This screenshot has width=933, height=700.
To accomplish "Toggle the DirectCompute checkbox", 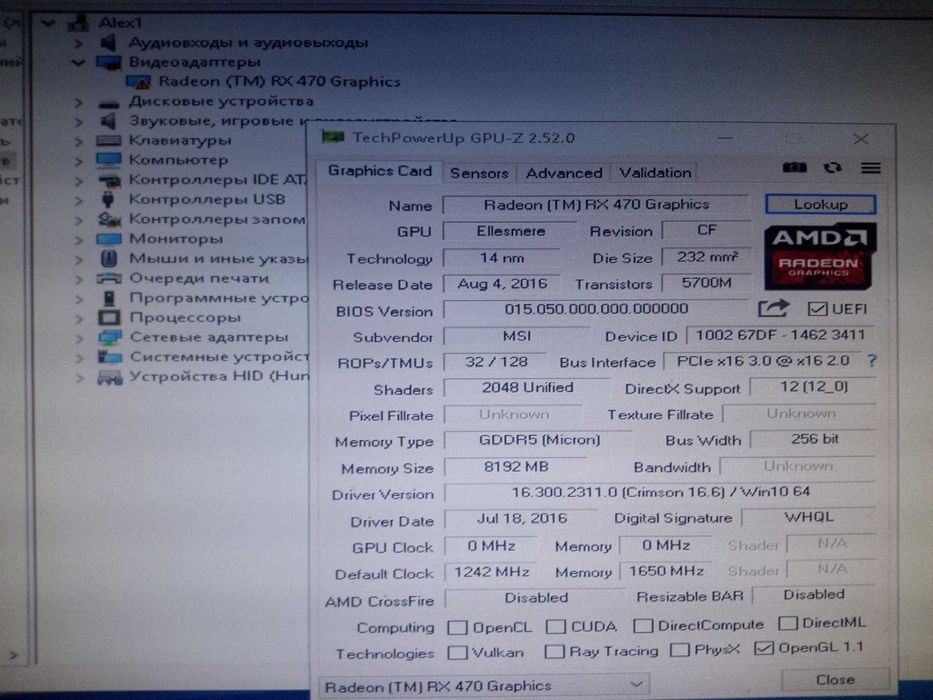I will tap(643, 626).
